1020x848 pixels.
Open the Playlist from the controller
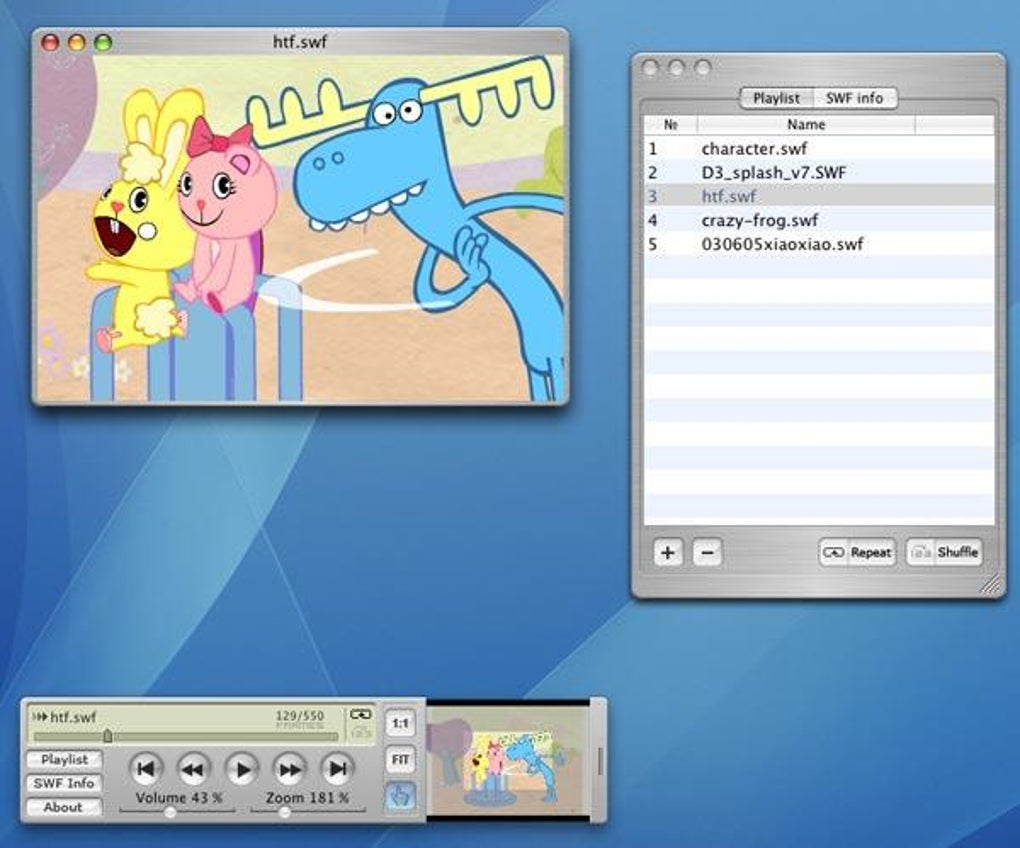[64, 759]
